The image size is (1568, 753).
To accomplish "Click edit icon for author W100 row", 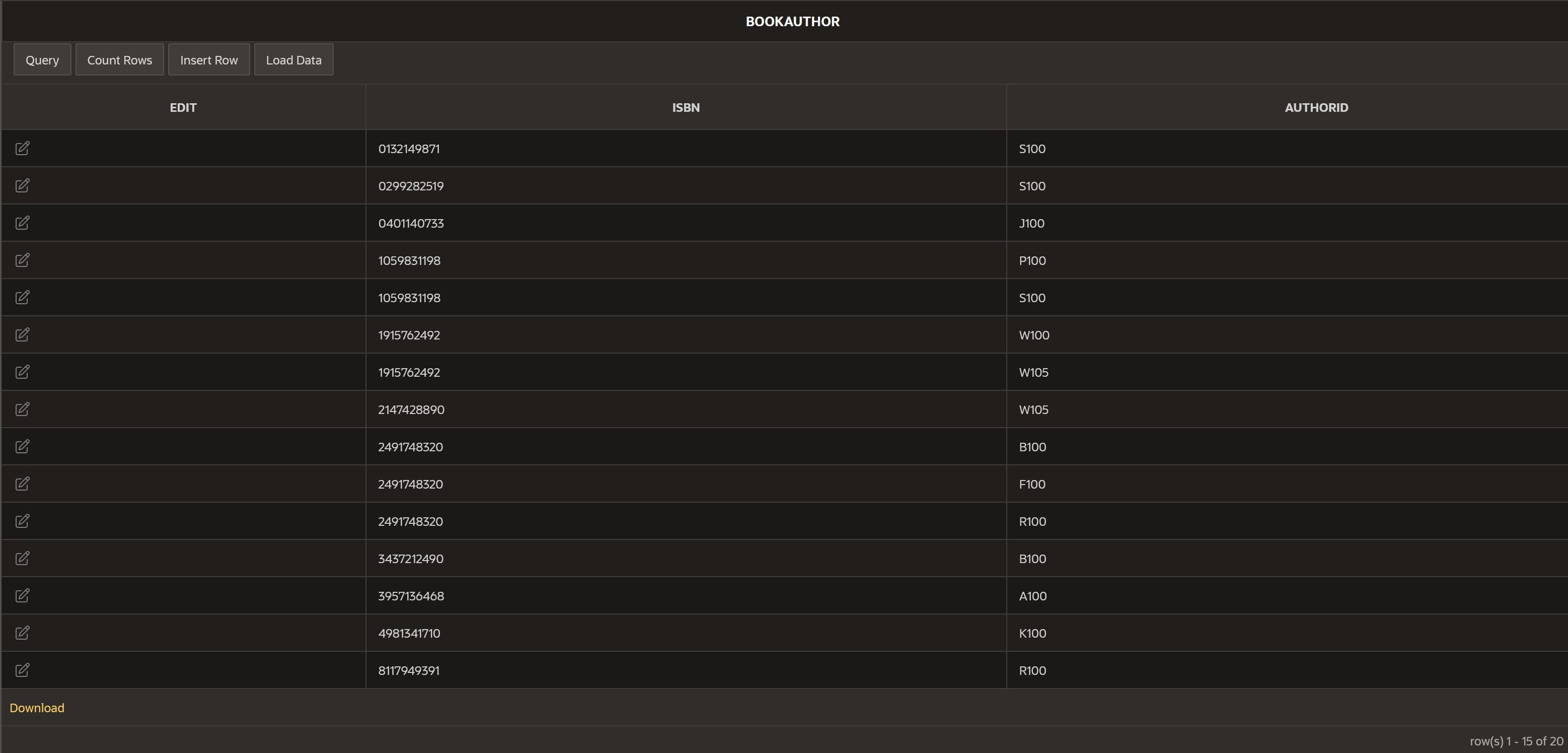I will tap(23, 335).
